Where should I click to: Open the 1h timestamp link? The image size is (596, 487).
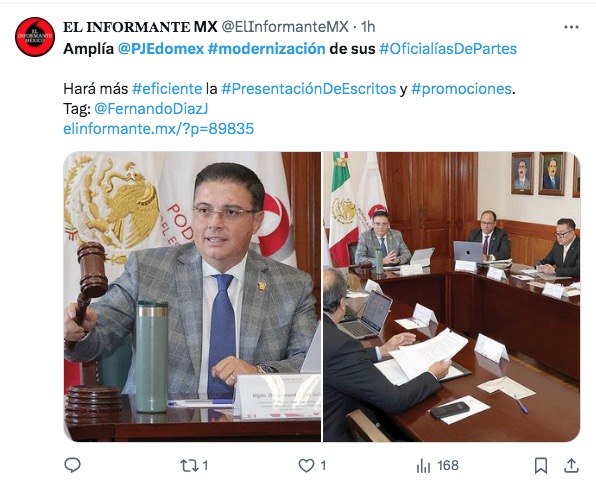[368, 27]
